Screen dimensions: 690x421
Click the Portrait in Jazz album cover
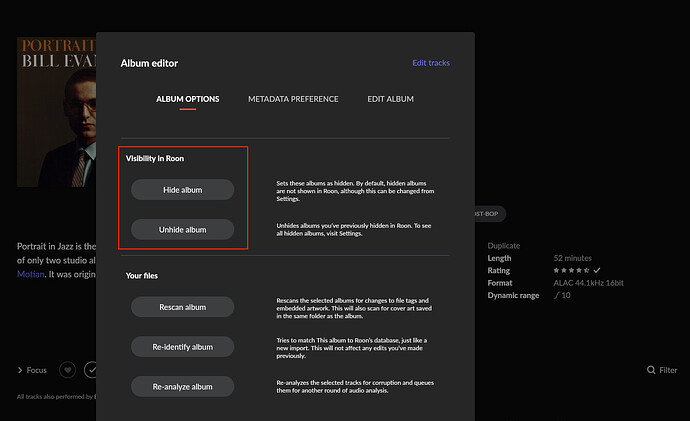coord(56,112)
